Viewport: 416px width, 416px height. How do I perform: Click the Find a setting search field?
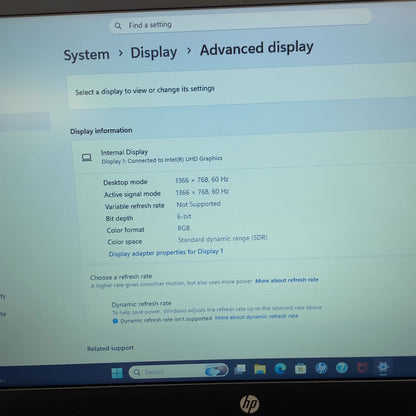tap(240, 21)
